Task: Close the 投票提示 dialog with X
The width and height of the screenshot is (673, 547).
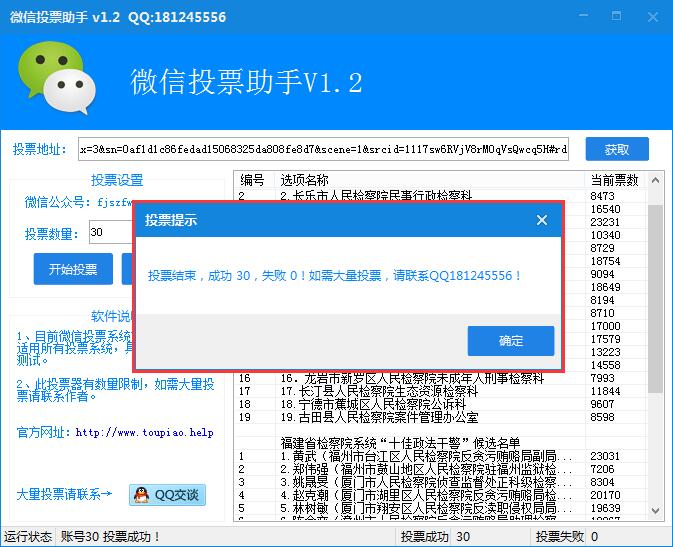Action: click(542, 220)
